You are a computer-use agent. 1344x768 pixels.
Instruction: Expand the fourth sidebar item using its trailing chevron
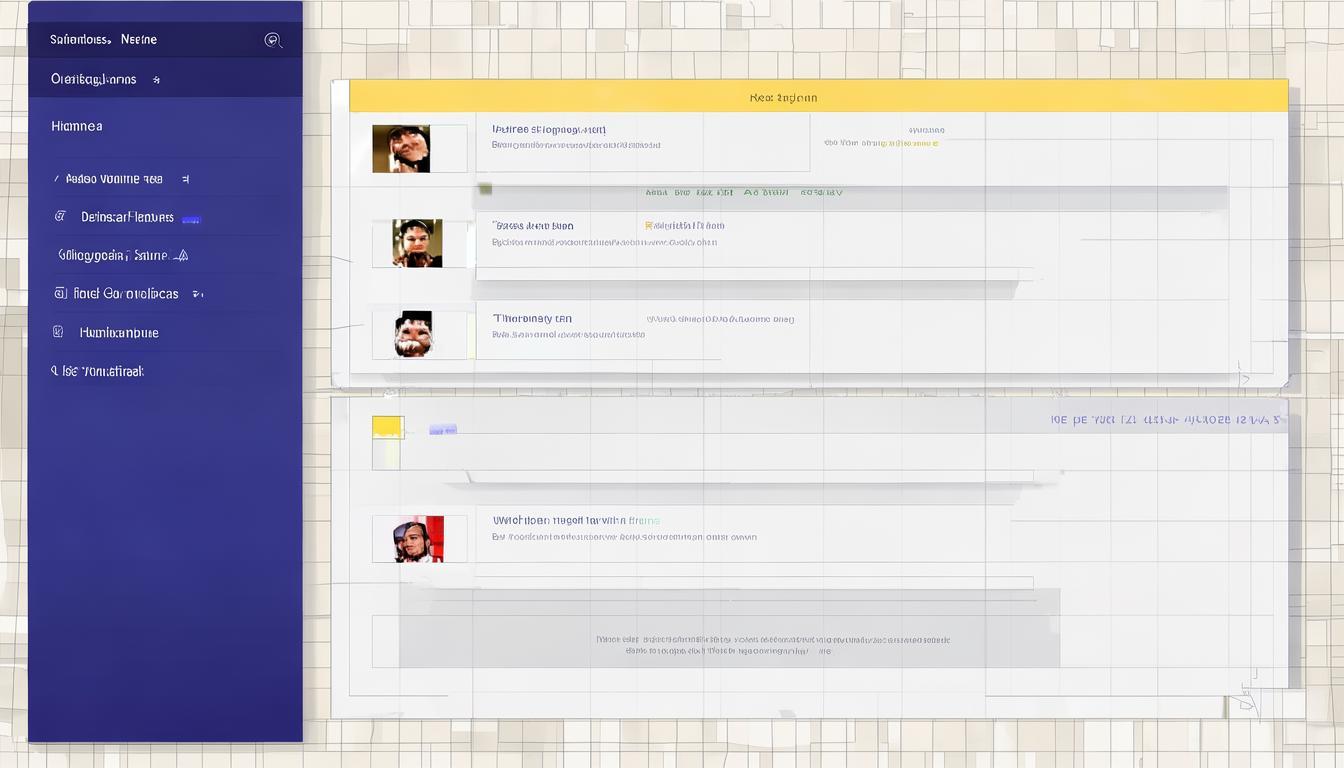pos(197,294)
